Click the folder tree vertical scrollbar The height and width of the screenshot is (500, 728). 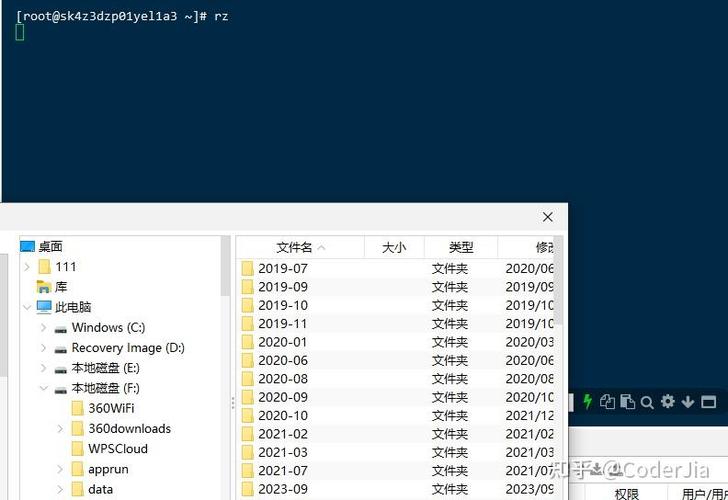point(226,266)
